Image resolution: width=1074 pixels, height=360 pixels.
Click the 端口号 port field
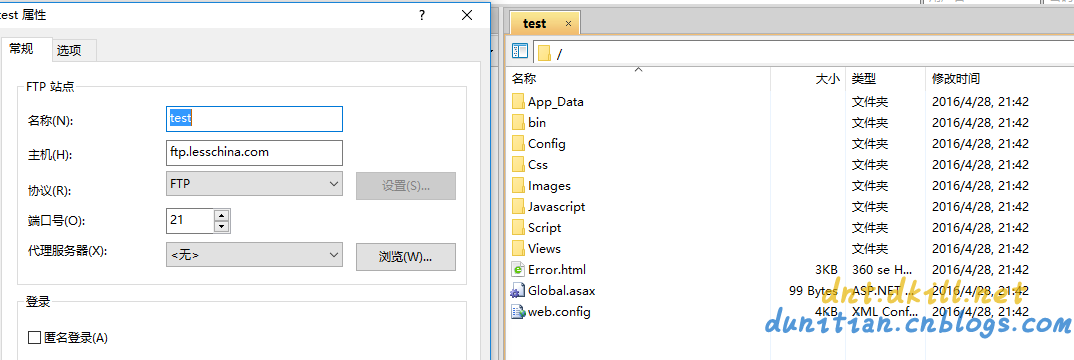click(190, 220)
